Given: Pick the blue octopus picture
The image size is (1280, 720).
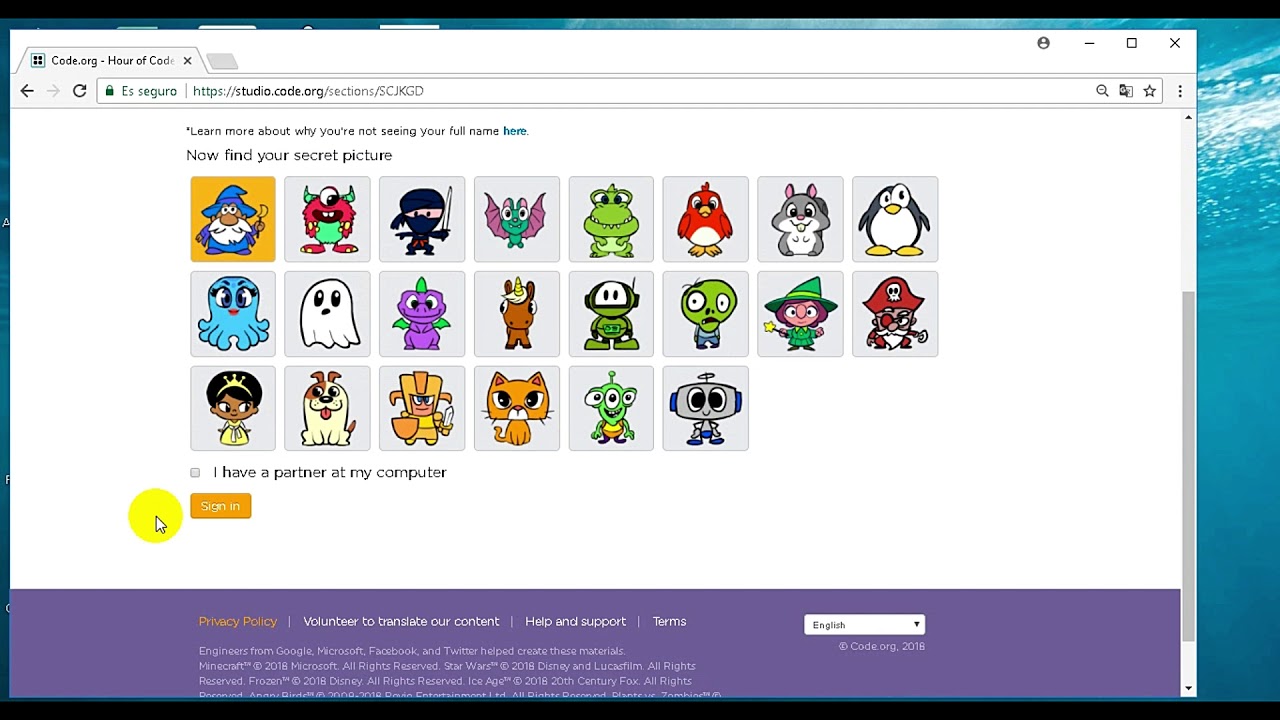Looking at the screenshot, I should pos(233,314).
